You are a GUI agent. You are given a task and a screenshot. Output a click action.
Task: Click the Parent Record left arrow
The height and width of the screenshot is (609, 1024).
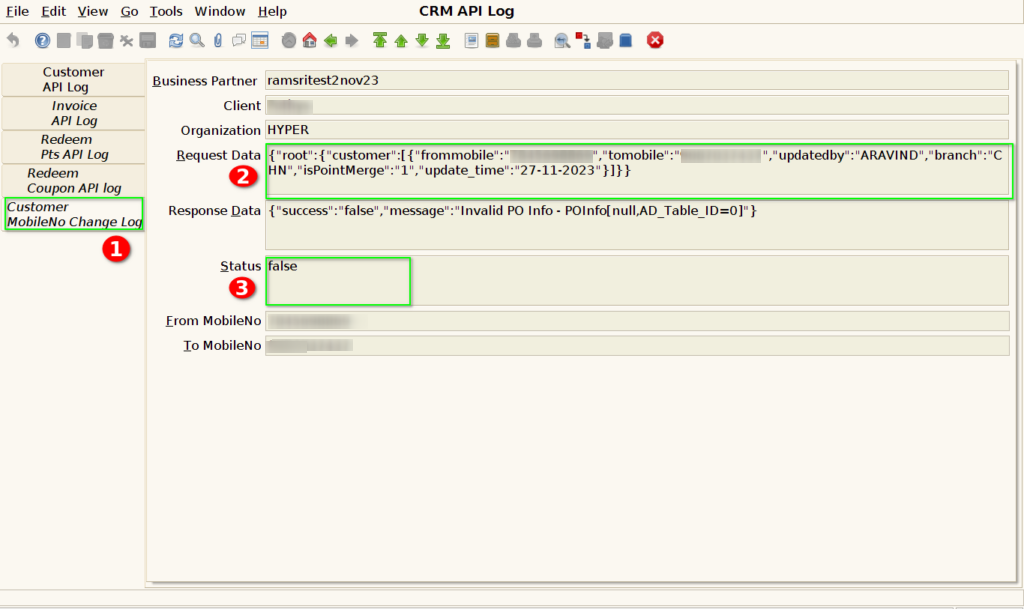pos(330,40)
